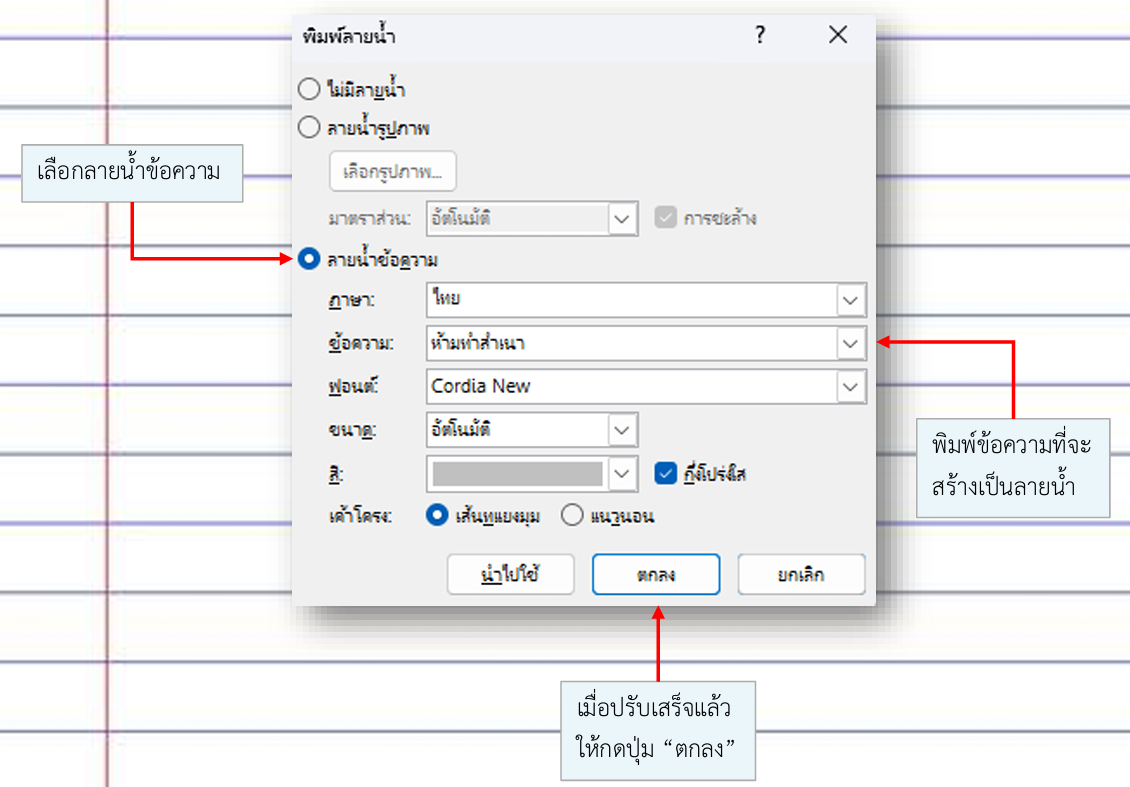Screen dimensions: 1130x787
Task: Click into the watermark text field ห้ามทำสำเนา
Action: [x=630, y=343]
